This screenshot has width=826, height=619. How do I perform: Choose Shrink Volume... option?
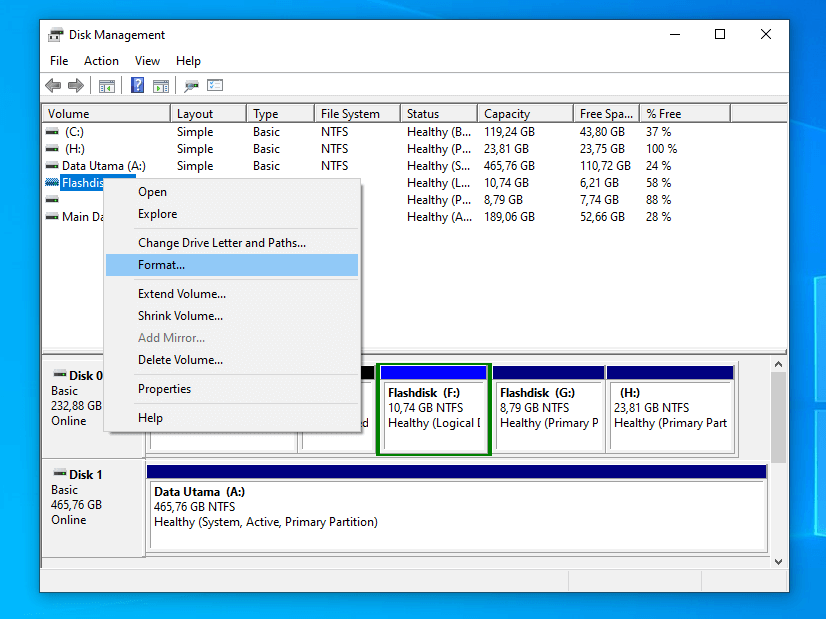[232, 316]
